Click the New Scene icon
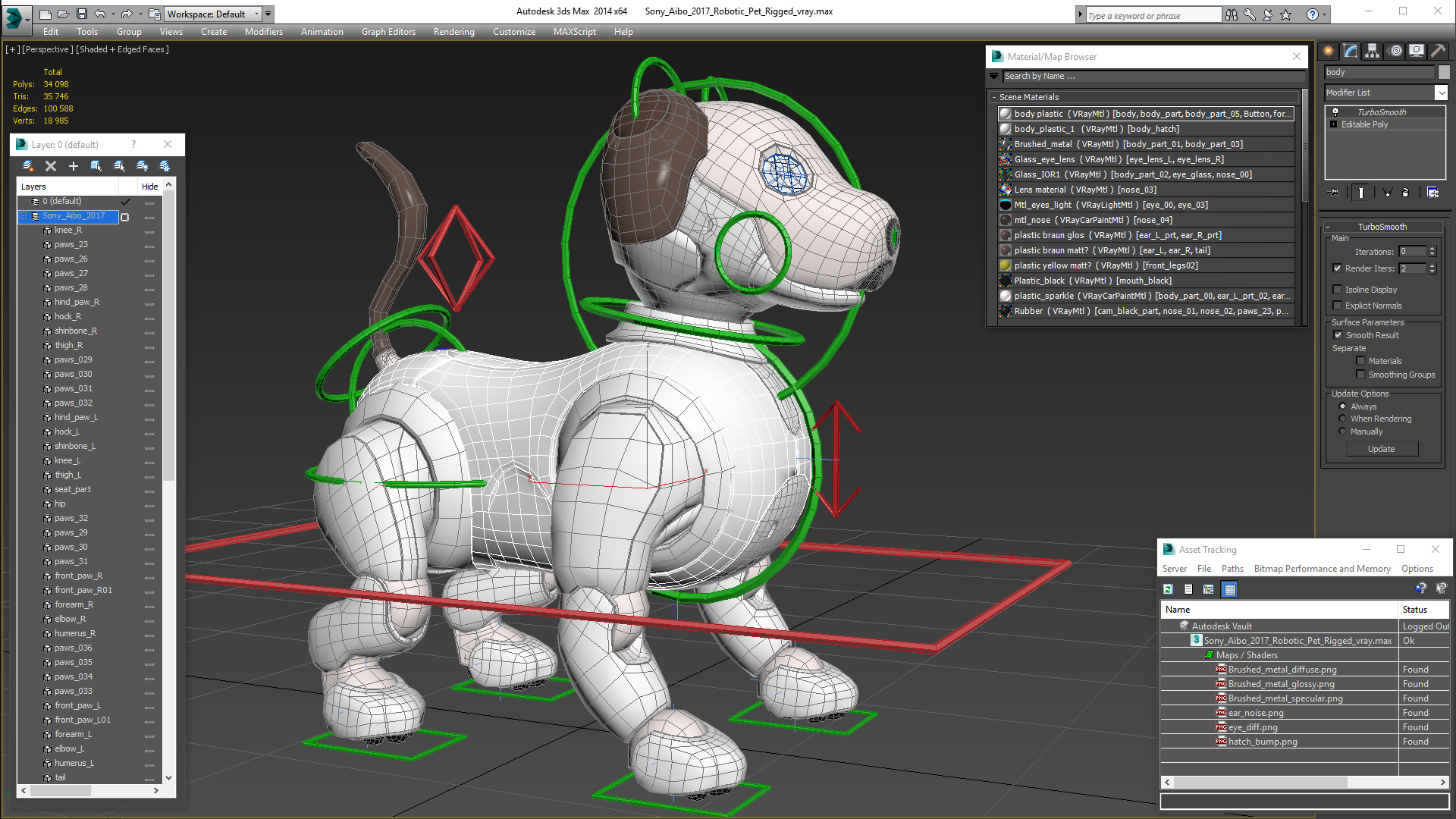The width and height of the screenshot is (1456, 819). (45, 14)
